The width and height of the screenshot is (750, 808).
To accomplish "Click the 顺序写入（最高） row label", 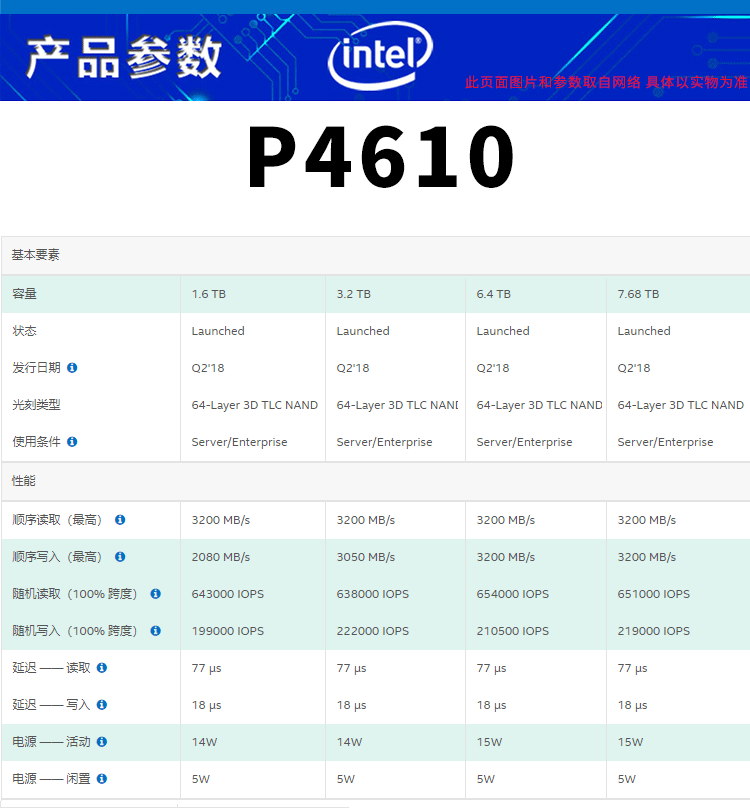I will pos(58,557).
